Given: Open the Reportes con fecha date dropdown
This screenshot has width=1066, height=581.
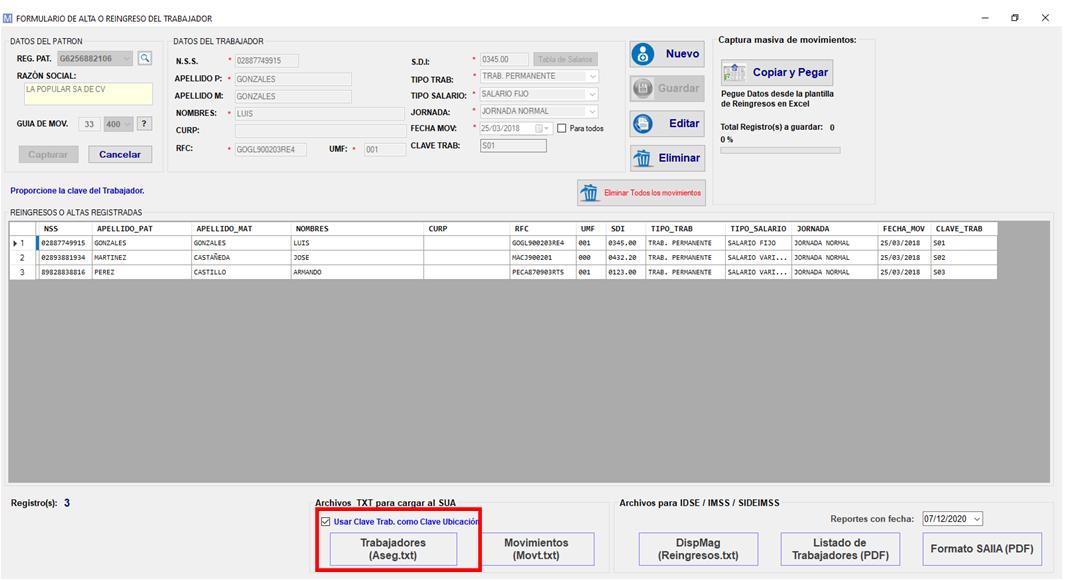Looking at the screenshot, I should click(977, 519).
